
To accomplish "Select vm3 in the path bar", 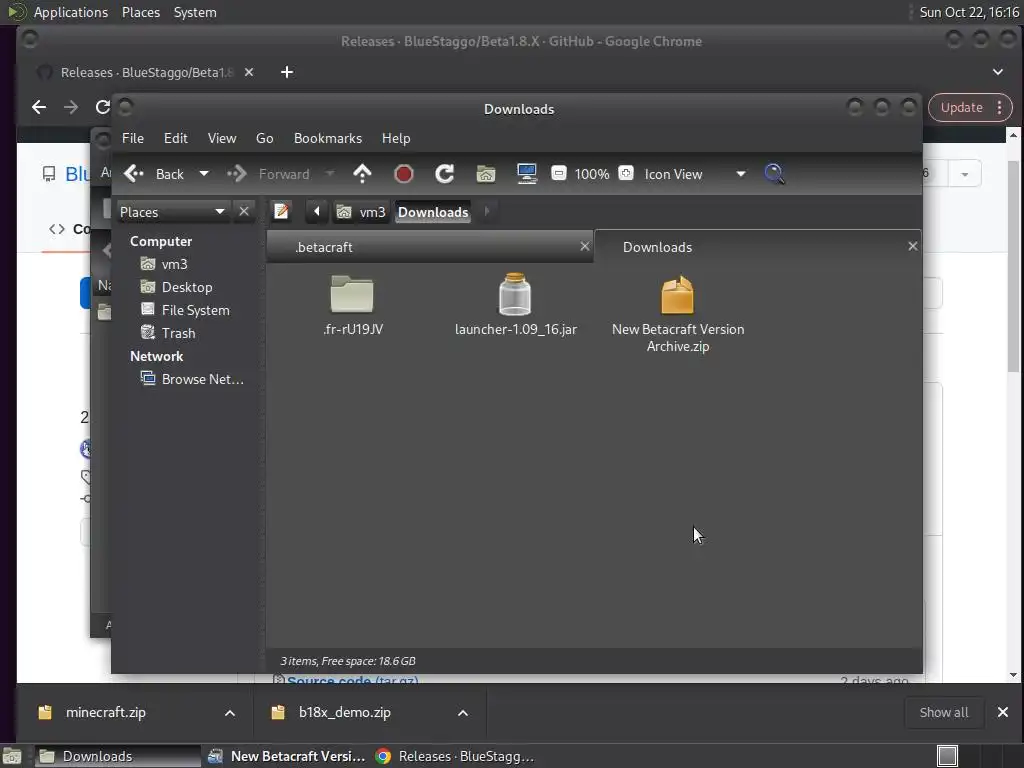I will point(360,212).
